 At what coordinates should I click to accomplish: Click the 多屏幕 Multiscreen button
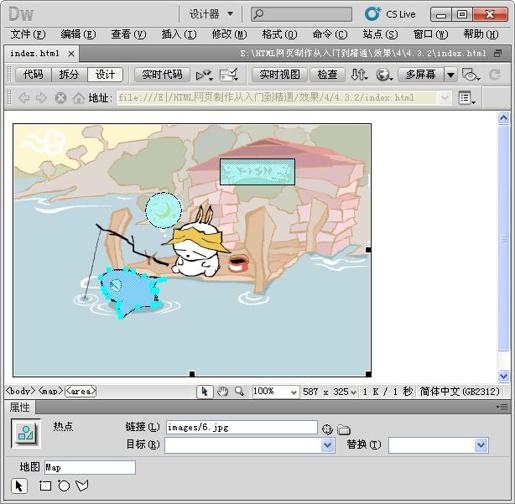[x=421, y=74]
